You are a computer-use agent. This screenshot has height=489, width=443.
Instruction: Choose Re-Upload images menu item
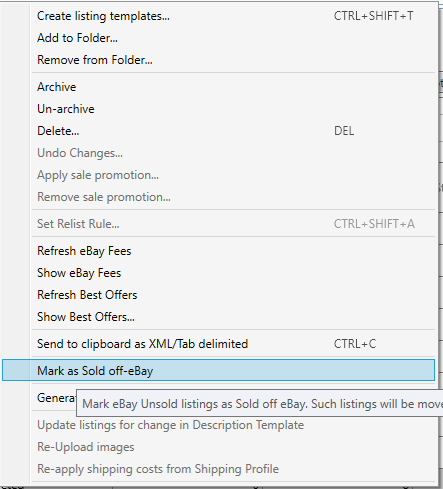coord(218,447)
